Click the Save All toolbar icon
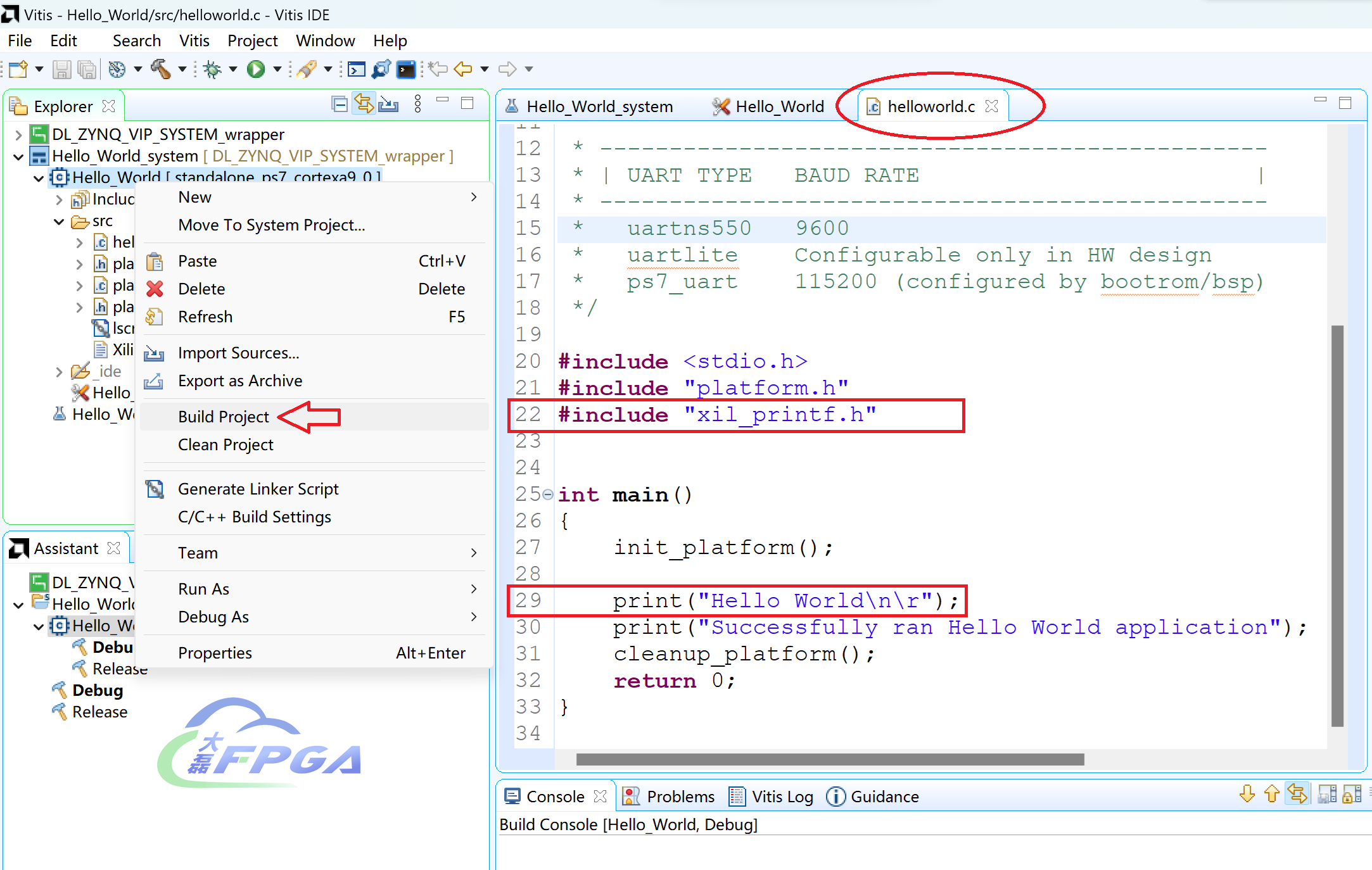Image resolution: width=1372 pixels, height=870 pixels. point(86,69)
